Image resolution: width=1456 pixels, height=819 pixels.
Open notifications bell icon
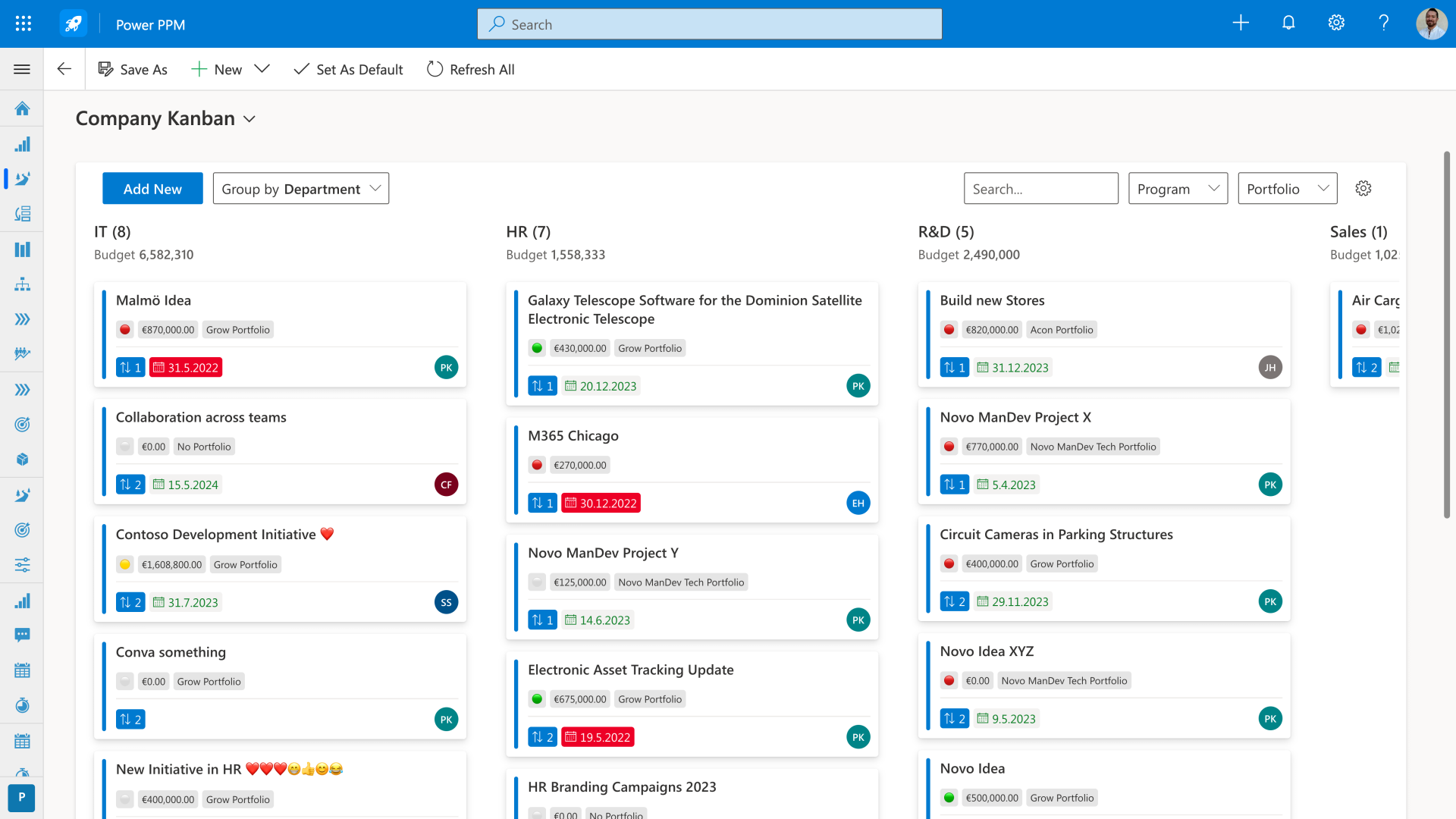(x=1288, y=23)
